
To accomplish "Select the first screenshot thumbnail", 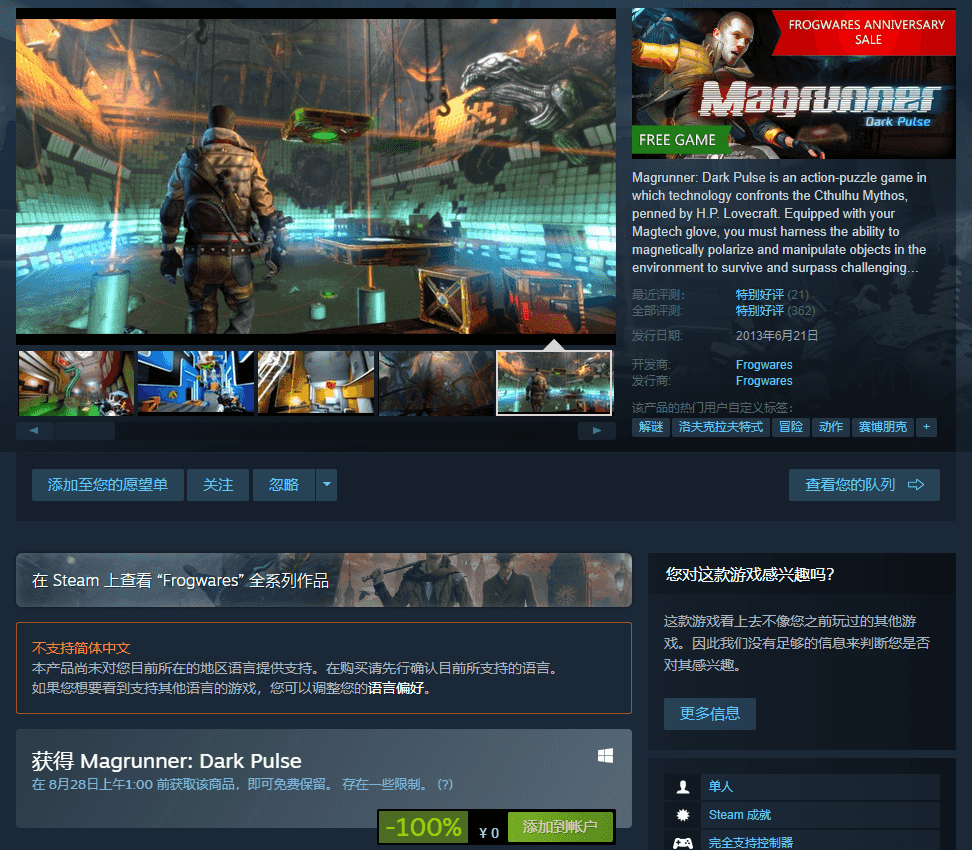I will (76, 383).
